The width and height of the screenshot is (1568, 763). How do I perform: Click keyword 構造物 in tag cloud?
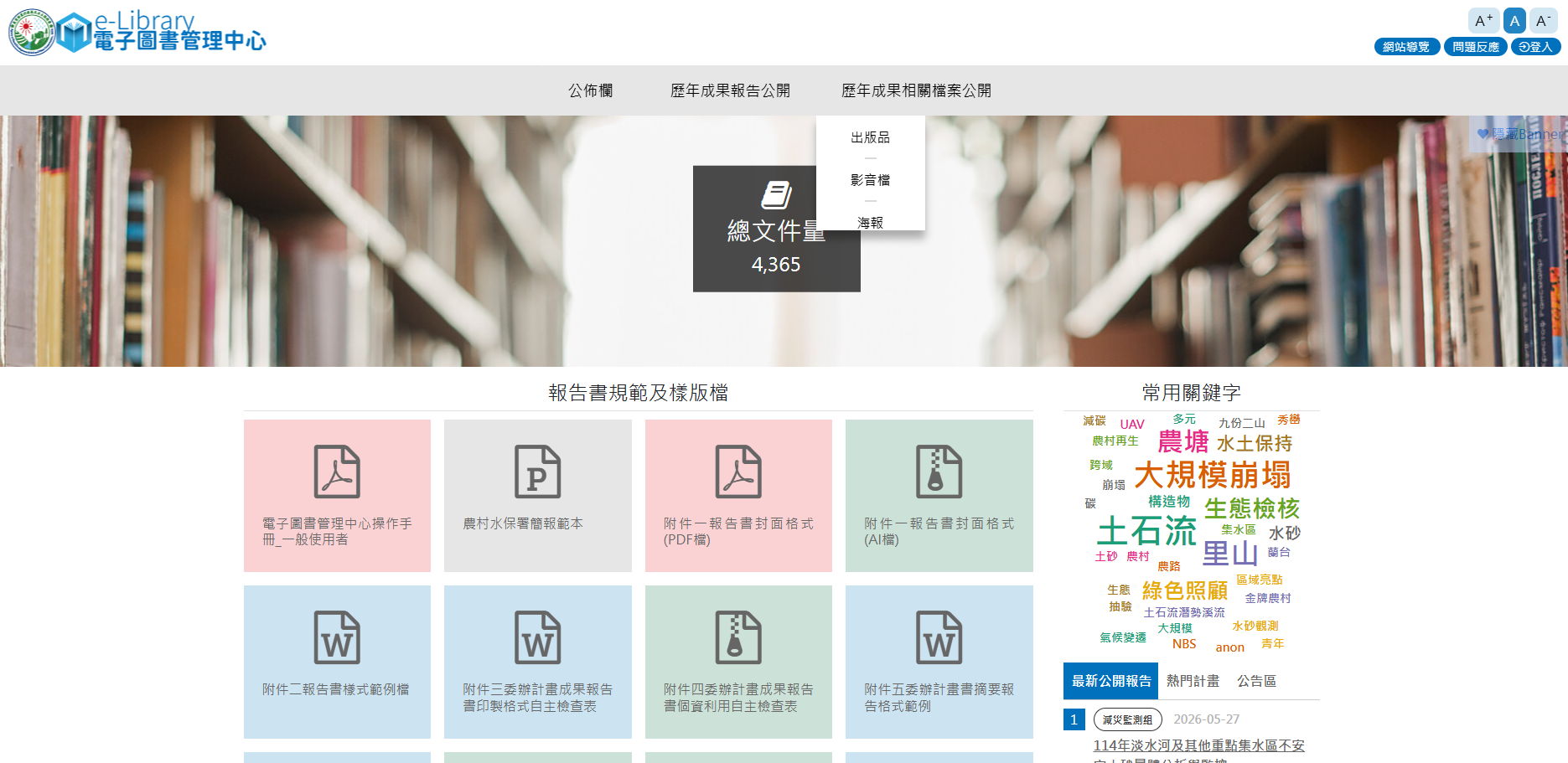(x=1168, y=502)
